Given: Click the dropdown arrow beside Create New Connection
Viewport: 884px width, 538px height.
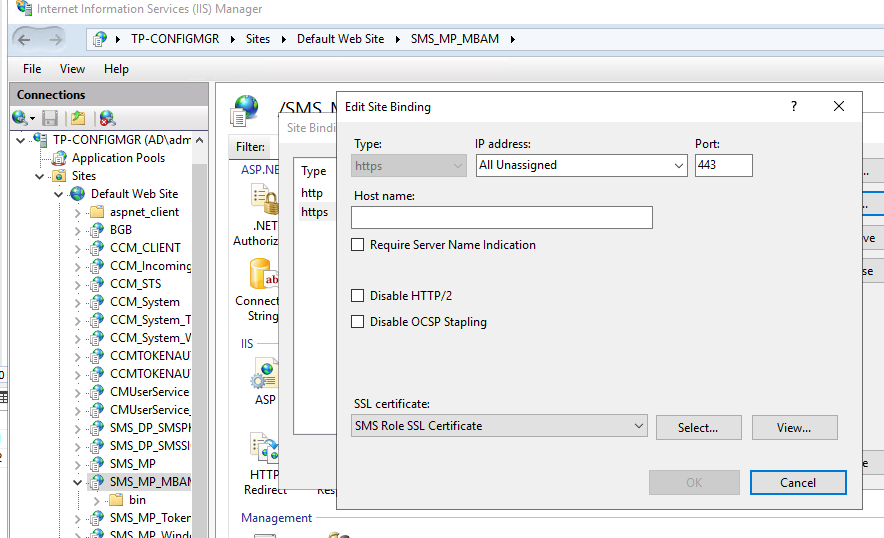Looking at the screenshot, I should click(x=32, y=118).
